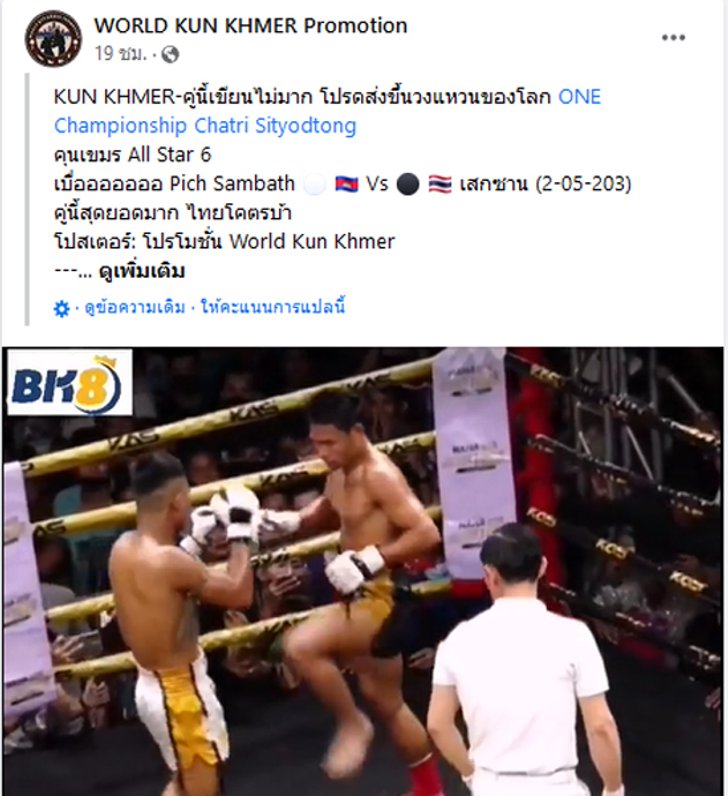
Task: Click the Cambodia flag emoji
Action: click(x=347, y=184)
